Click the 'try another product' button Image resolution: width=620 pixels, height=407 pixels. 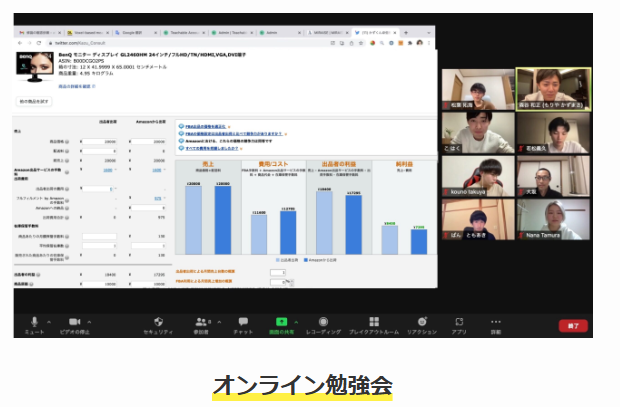click(x=33, y=103)
